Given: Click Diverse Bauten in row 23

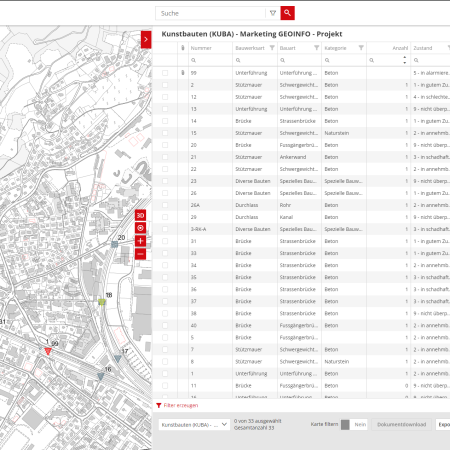Looking at the screenshot, I should tap(253, 181).
